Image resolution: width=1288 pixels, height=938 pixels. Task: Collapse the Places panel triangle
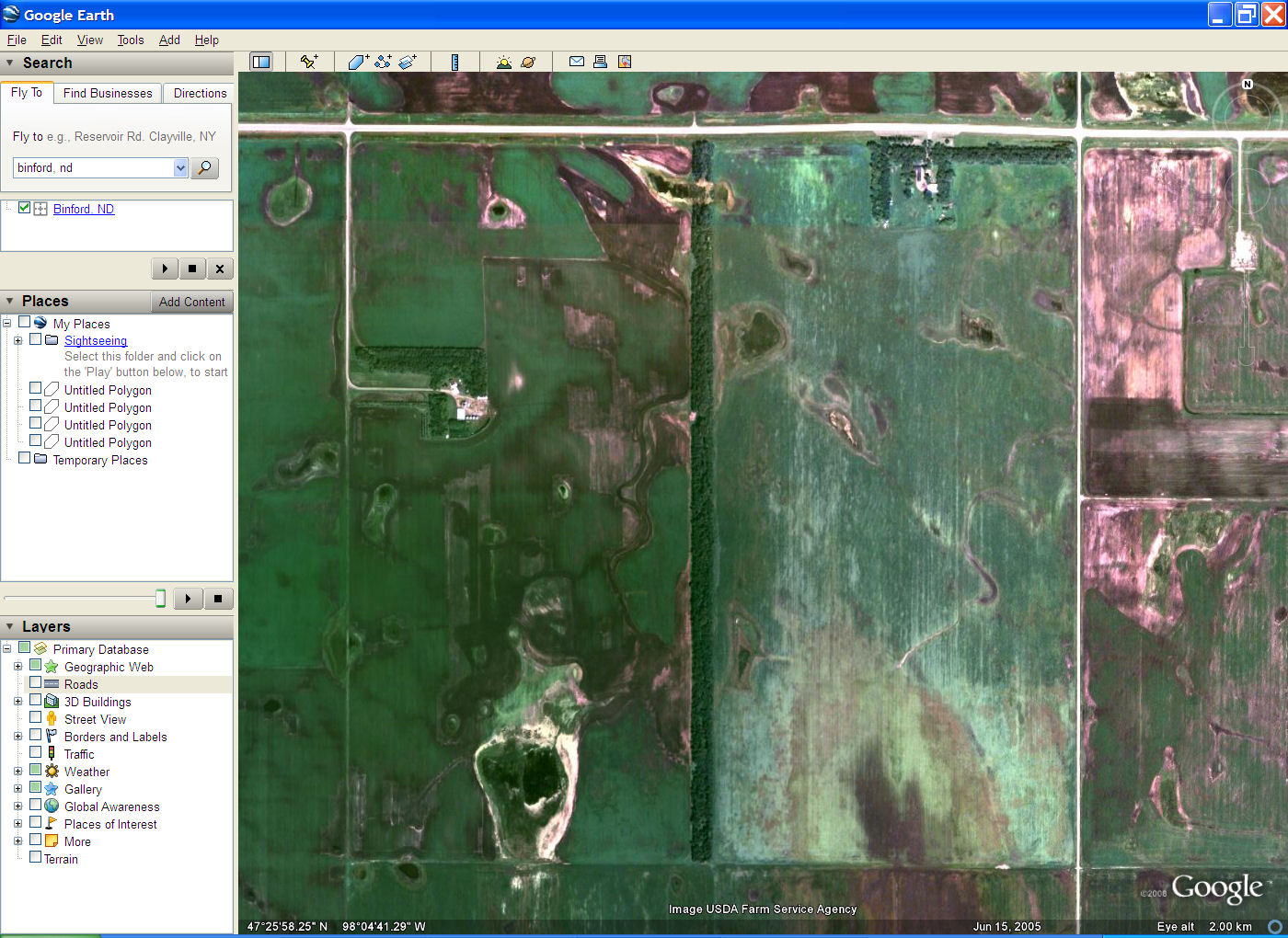click(x=10, y=302)
